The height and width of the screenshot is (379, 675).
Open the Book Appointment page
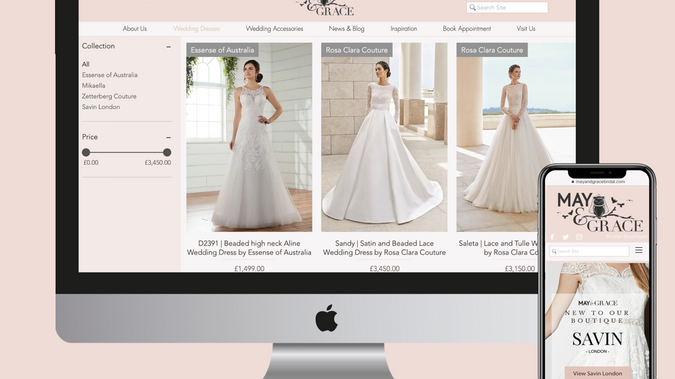(467, 29)
